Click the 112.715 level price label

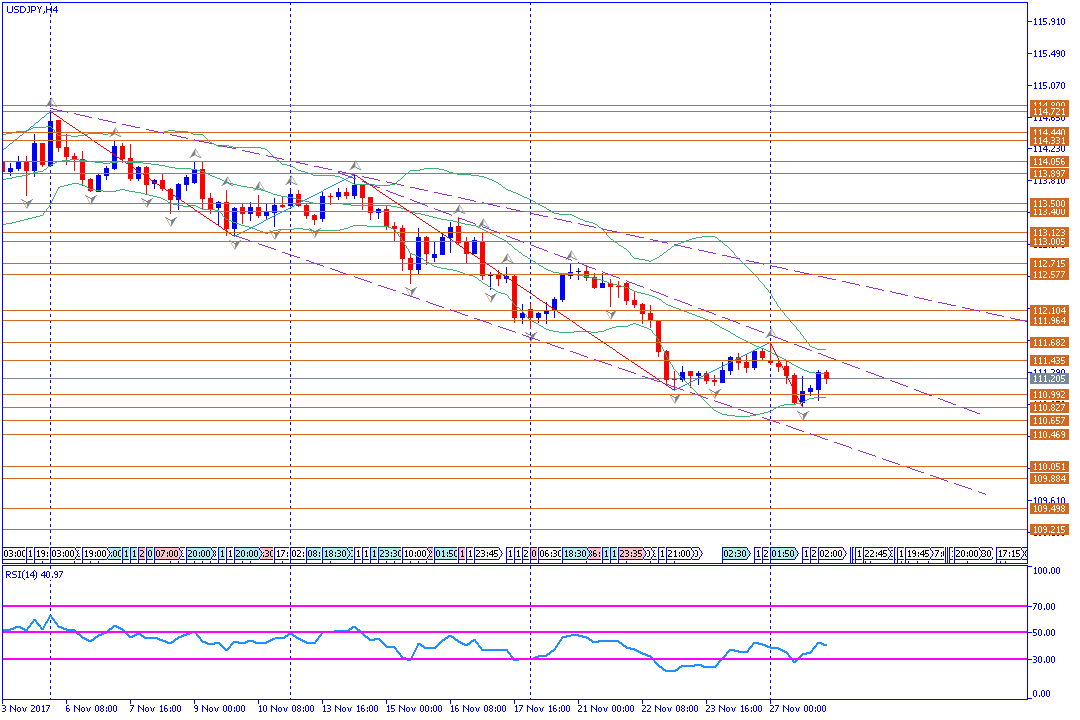click(x=1048, y=264)
